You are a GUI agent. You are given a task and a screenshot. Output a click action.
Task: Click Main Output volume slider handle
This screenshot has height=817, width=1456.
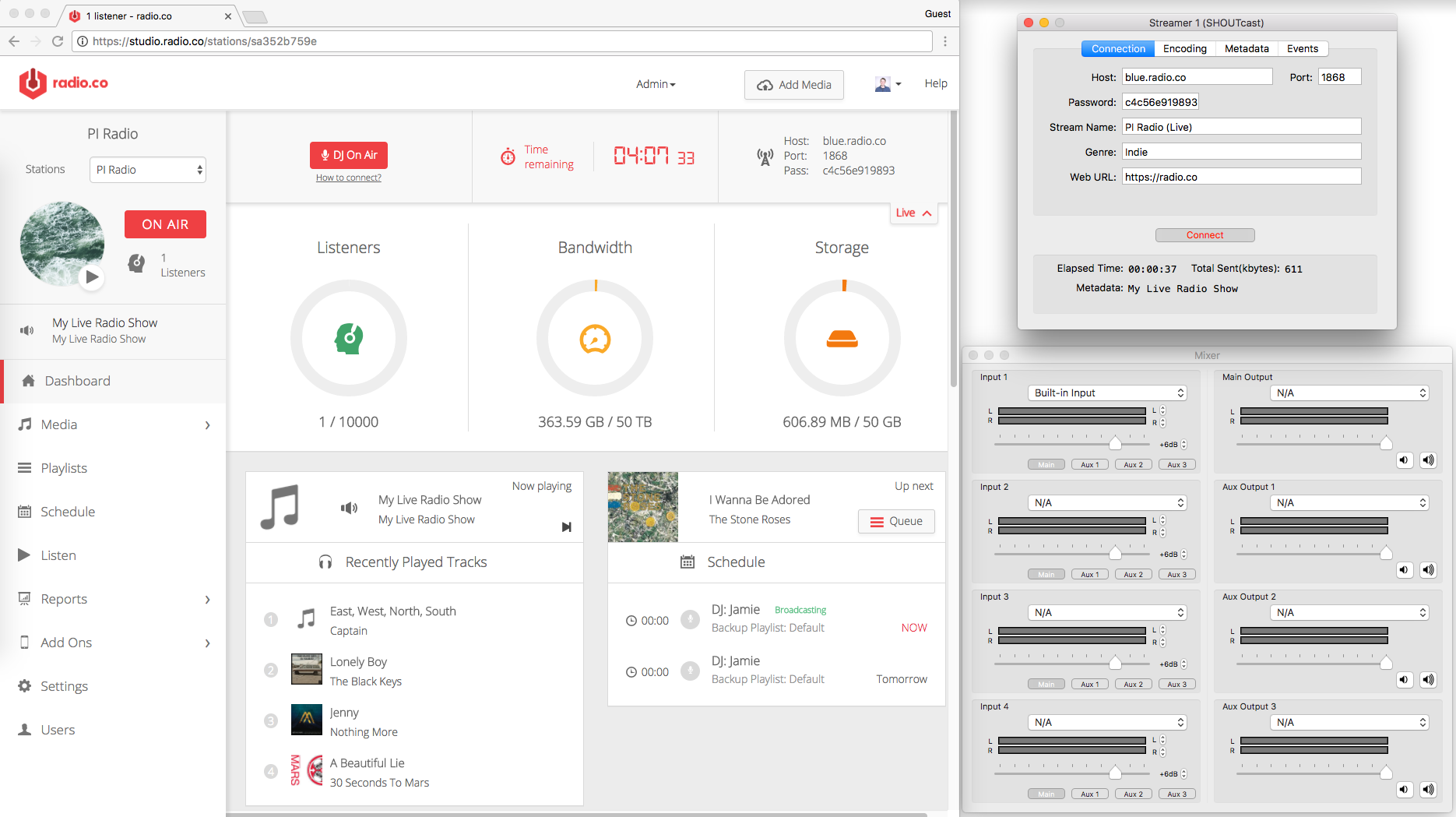pos(1386,443)
